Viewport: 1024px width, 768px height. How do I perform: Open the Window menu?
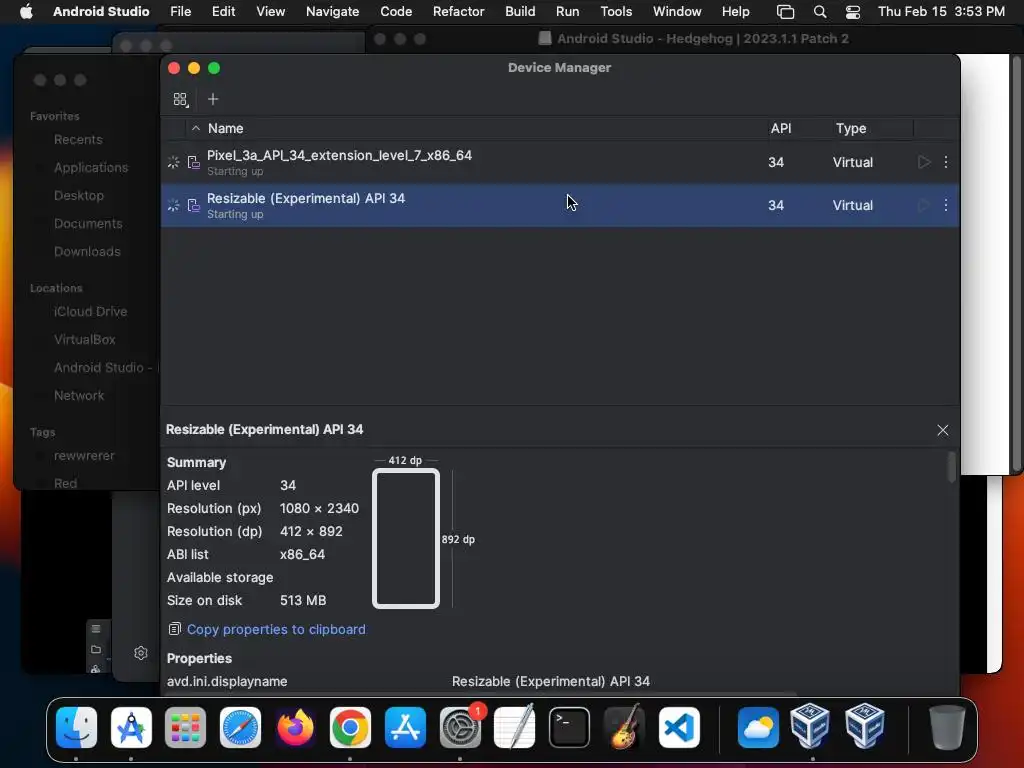point(677,12)
